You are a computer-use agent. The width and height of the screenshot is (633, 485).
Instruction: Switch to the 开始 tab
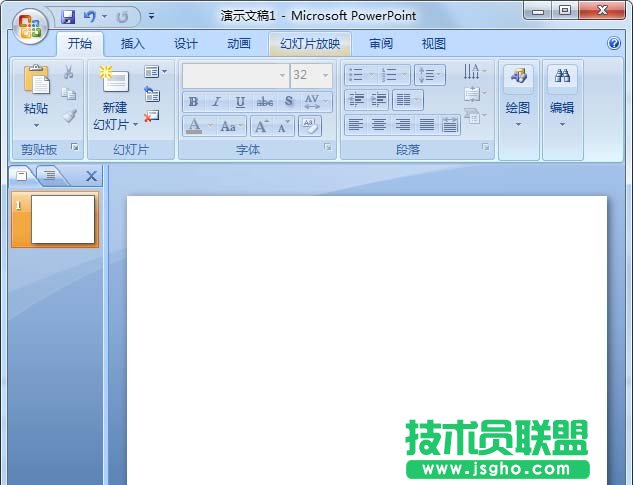pyautogui.click(x=80, y=44)
